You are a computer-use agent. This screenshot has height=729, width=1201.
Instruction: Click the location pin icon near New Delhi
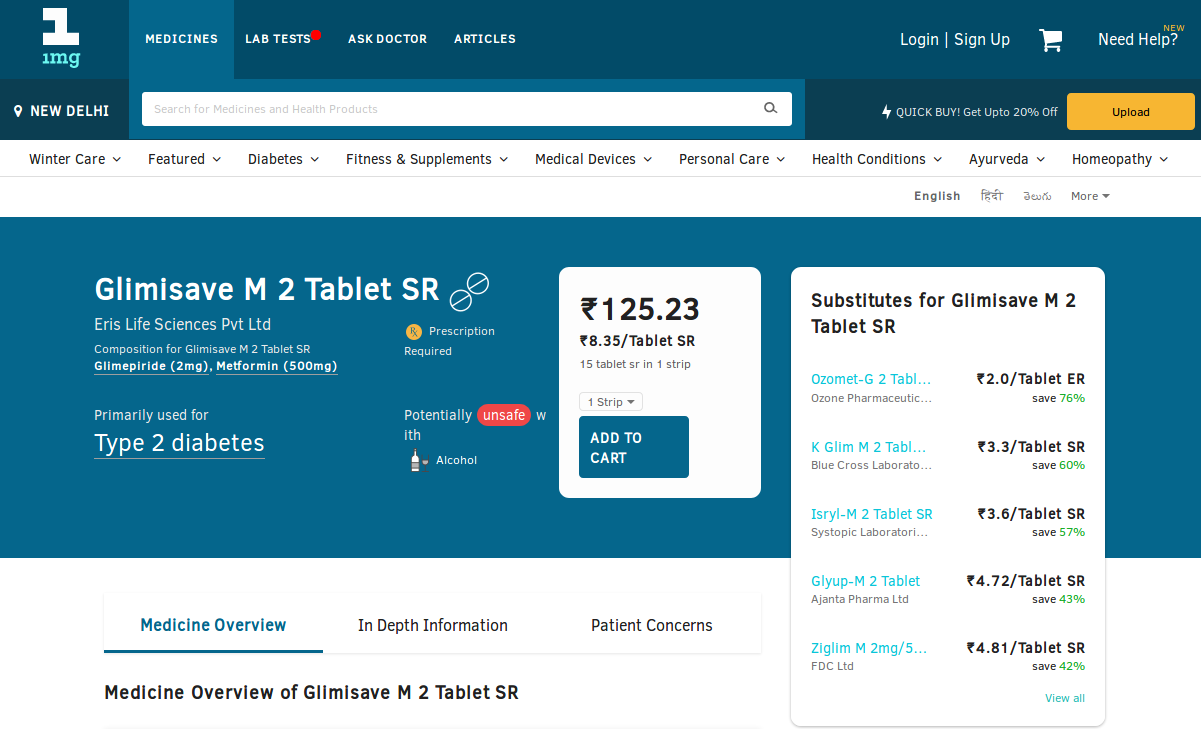[x=18, y=111]
